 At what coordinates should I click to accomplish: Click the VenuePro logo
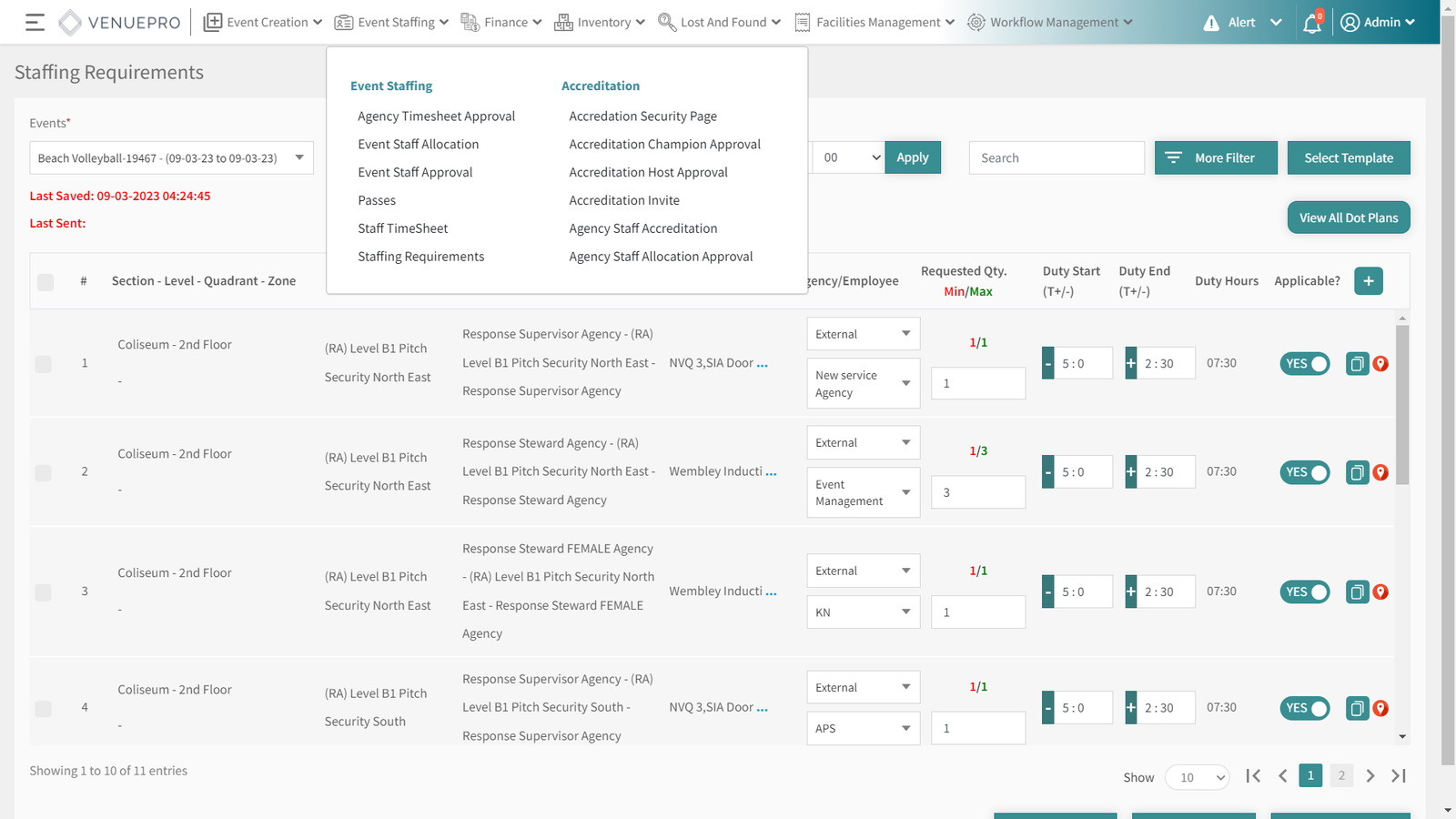(x=120, y=23)
